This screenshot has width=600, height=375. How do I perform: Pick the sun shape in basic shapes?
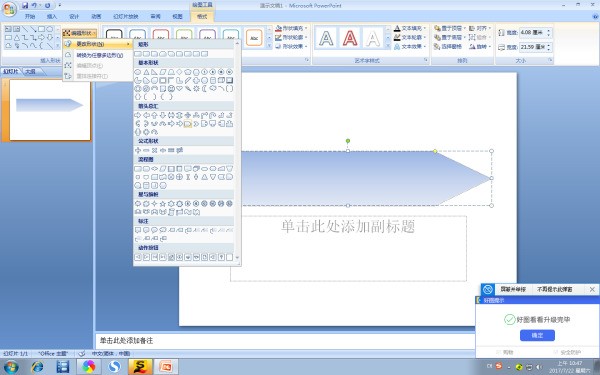[196, 89]
